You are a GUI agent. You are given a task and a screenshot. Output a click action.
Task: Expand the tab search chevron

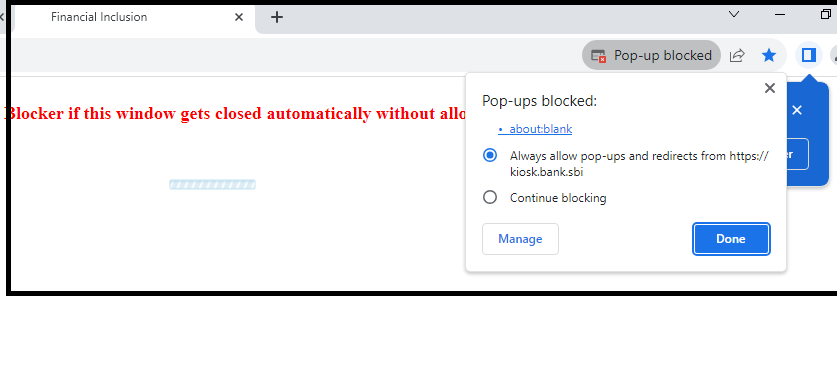click(734, 14)
